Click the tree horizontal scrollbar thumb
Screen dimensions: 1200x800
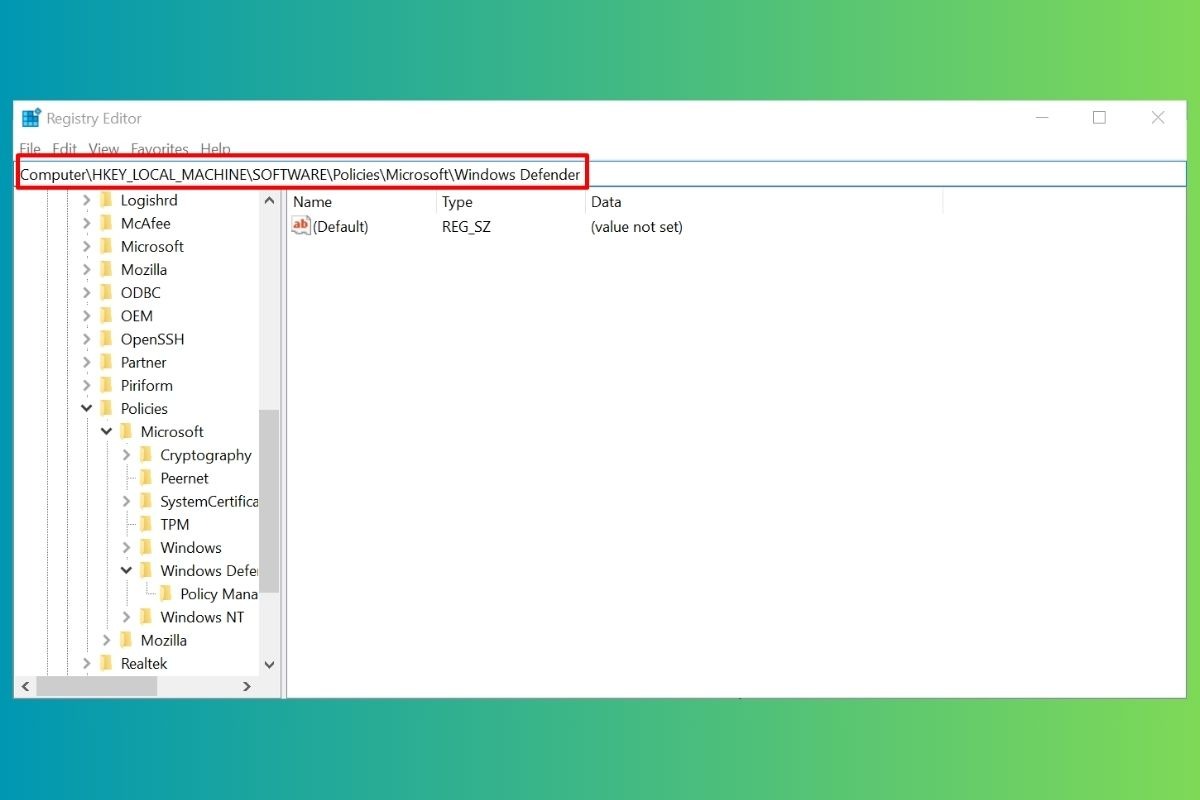(97, 687)
